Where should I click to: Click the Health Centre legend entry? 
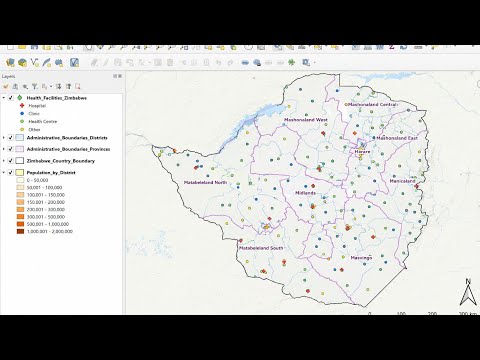[x=43, y=122]
